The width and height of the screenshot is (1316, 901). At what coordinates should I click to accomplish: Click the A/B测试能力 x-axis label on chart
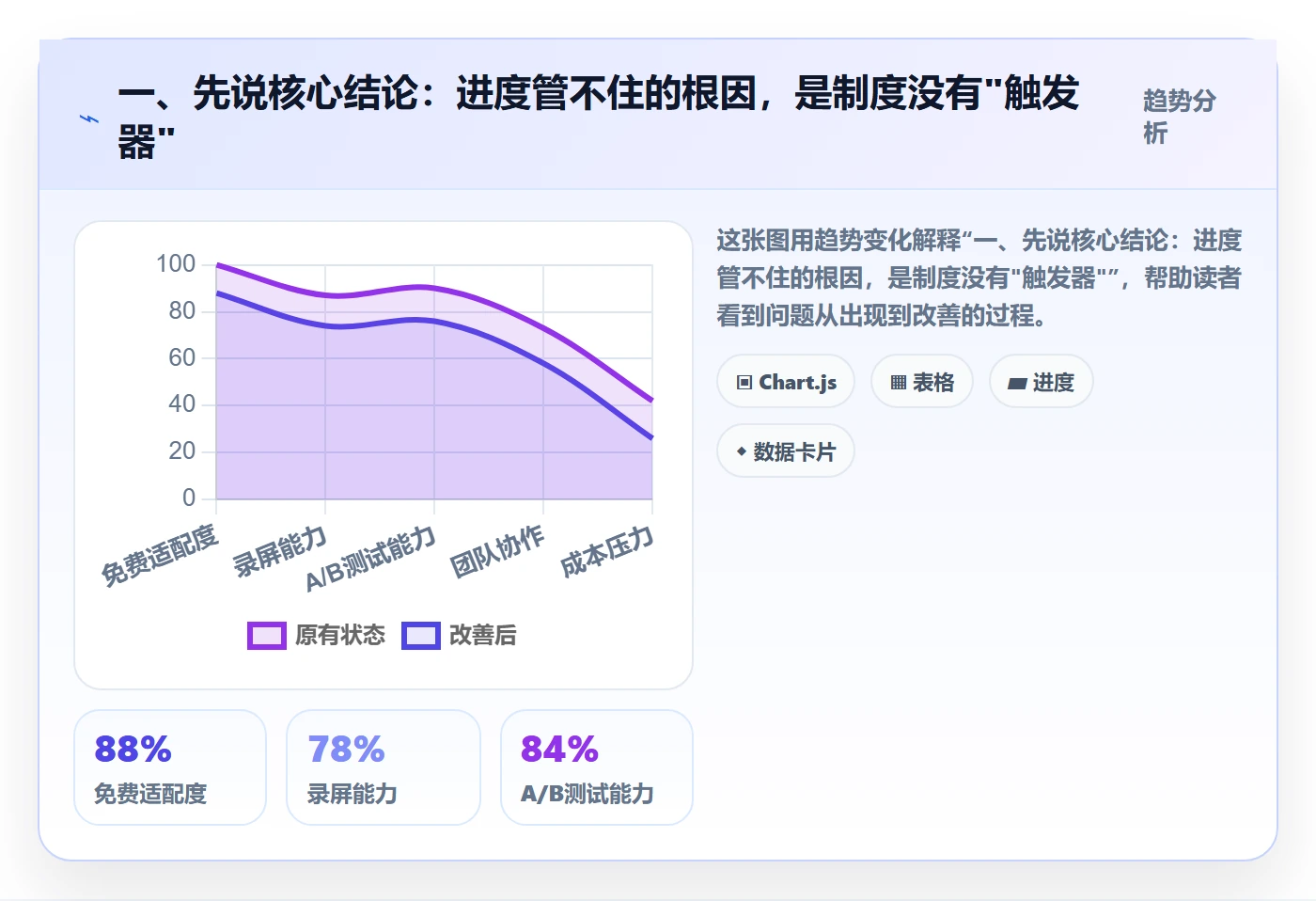[x=370, y=559]
